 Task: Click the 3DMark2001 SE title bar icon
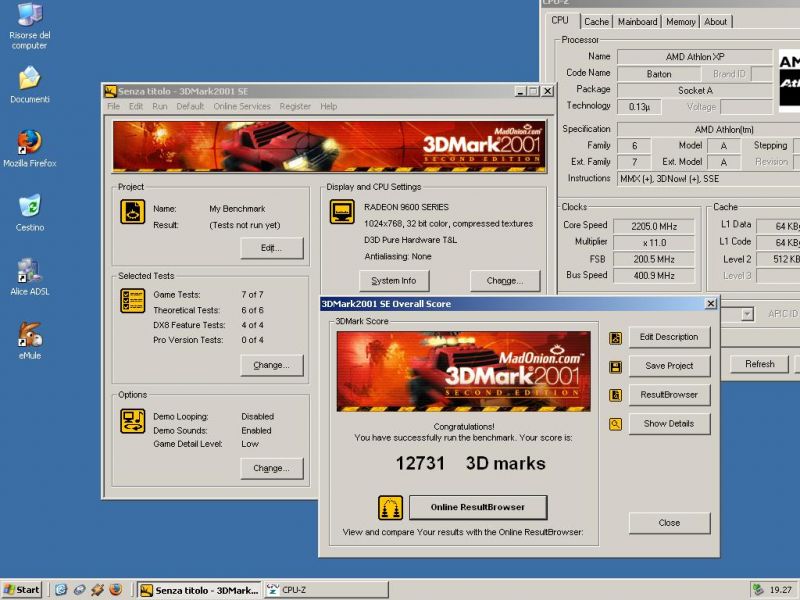pyautogui.click(x=110, y=91)
